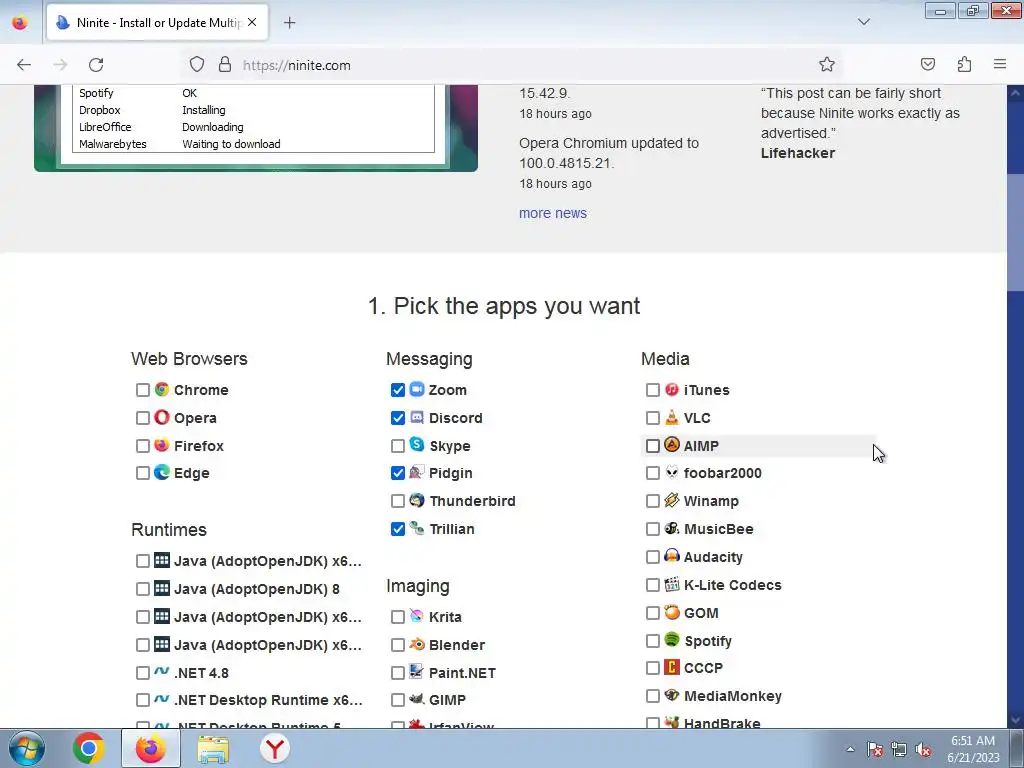This screenshot has height=768, width=1024.
Task: Click the Winamp icon under Media
Action: (x=672, y=501)
